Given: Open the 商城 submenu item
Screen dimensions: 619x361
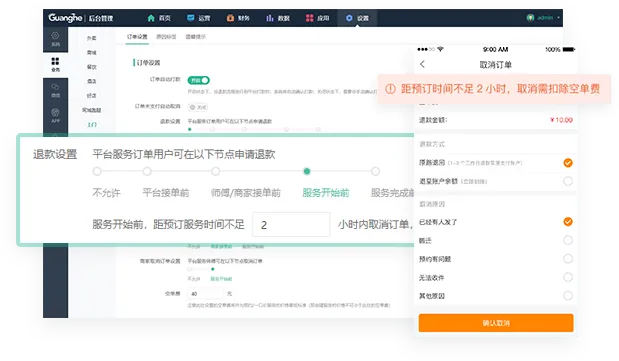Looking at the screenshot, I should tap(92, 53).
